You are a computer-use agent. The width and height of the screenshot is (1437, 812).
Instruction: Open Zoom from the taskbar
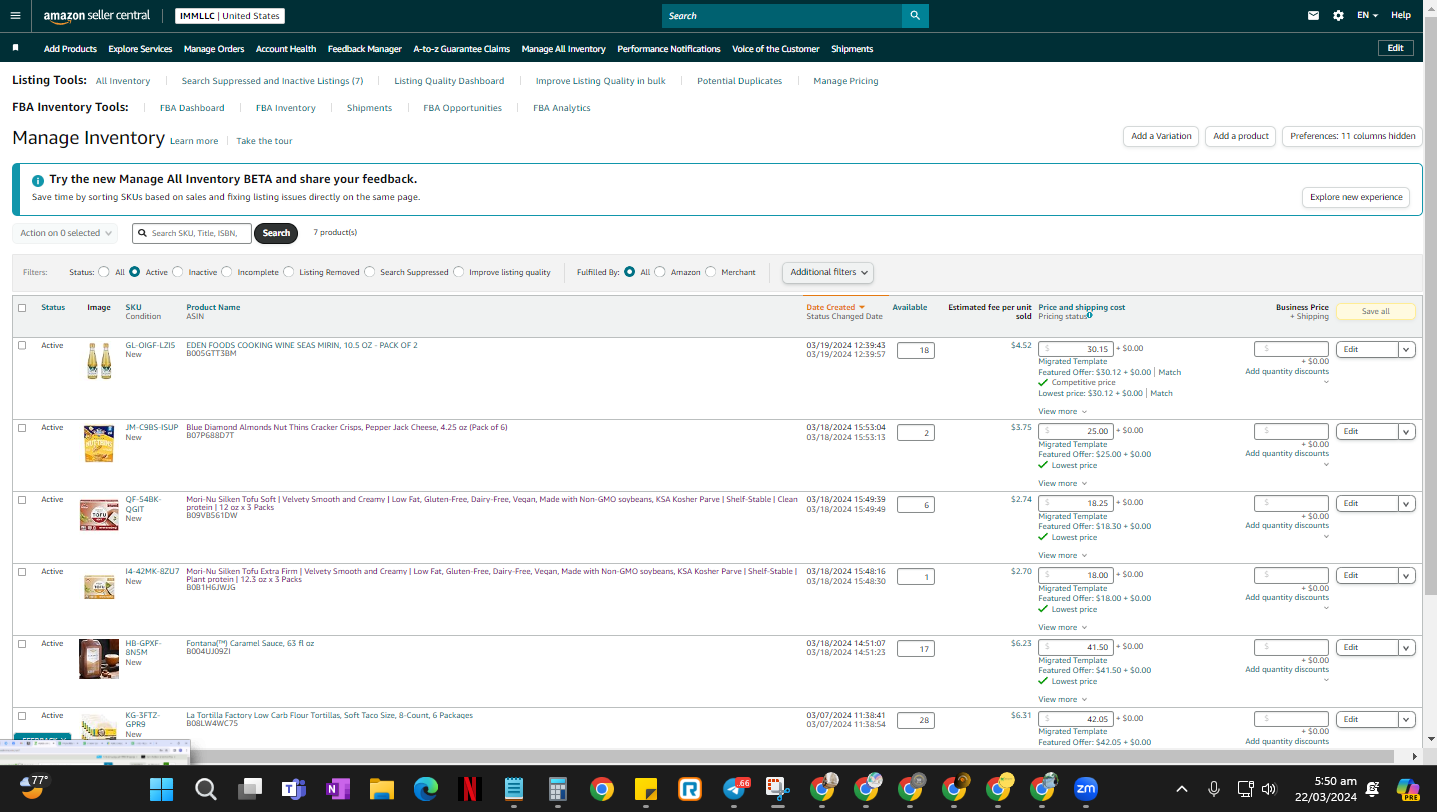point(1085,789)
